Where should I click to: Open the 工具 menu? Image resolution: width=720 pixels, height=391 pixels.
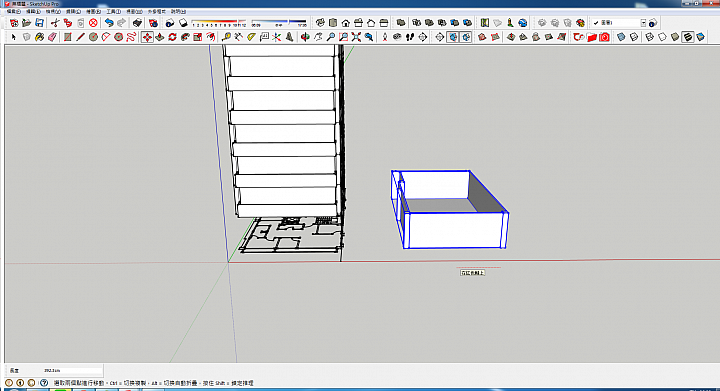click(x=113, y=11)
